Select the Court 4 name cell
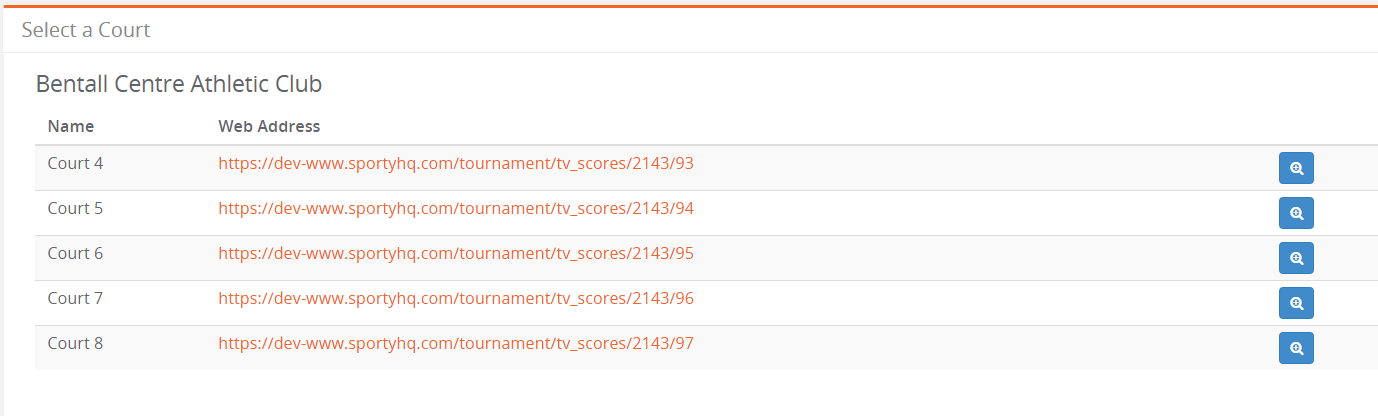This screenshot has height=416, width=1378. tap(75, 163)
